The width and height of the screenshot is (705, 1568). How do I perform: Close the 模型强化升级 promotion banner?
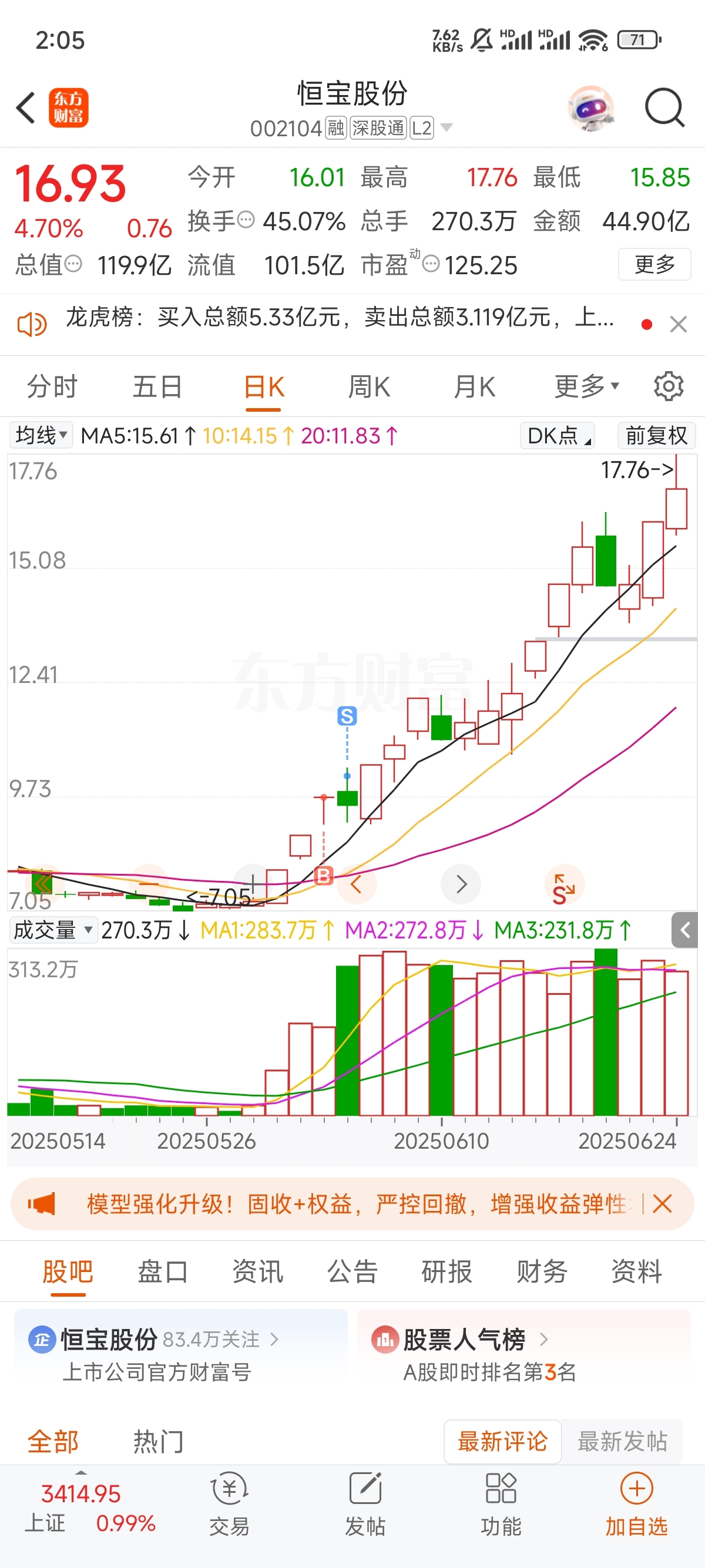coord(662,1203)
